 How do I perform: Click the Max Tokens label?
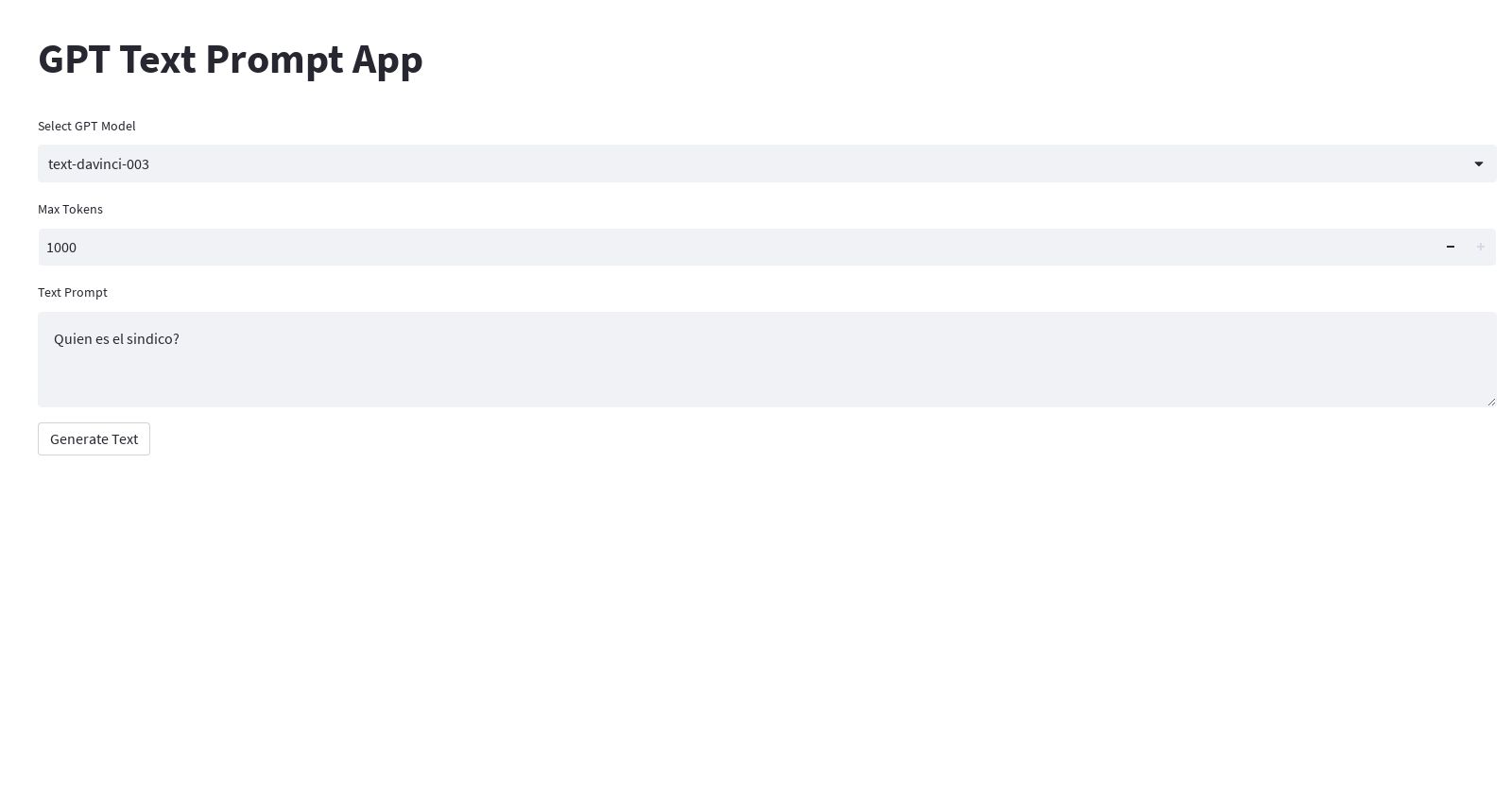coord(70,209)
